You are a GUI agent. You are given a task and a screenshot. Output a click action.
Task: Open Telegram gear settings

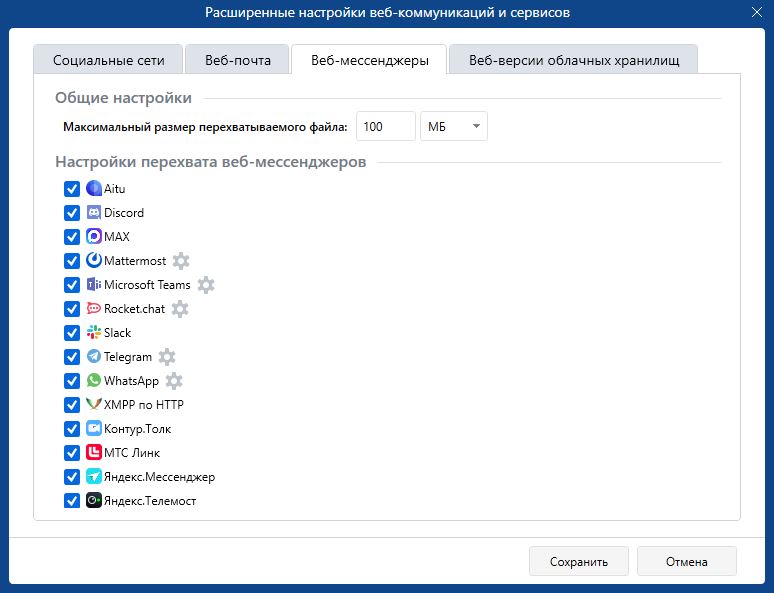(x=167, y=356)
